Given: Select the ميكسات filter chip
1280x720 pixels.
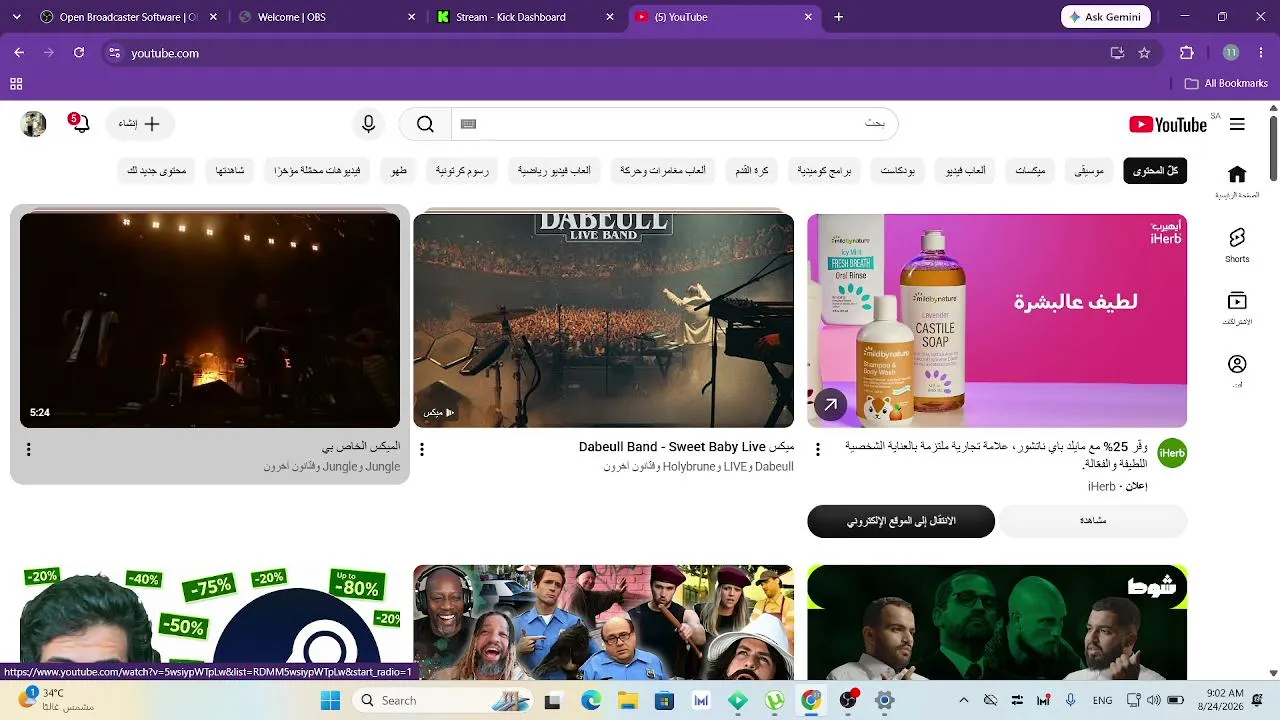Looking at the screenshot, I should coord(1030,171).
